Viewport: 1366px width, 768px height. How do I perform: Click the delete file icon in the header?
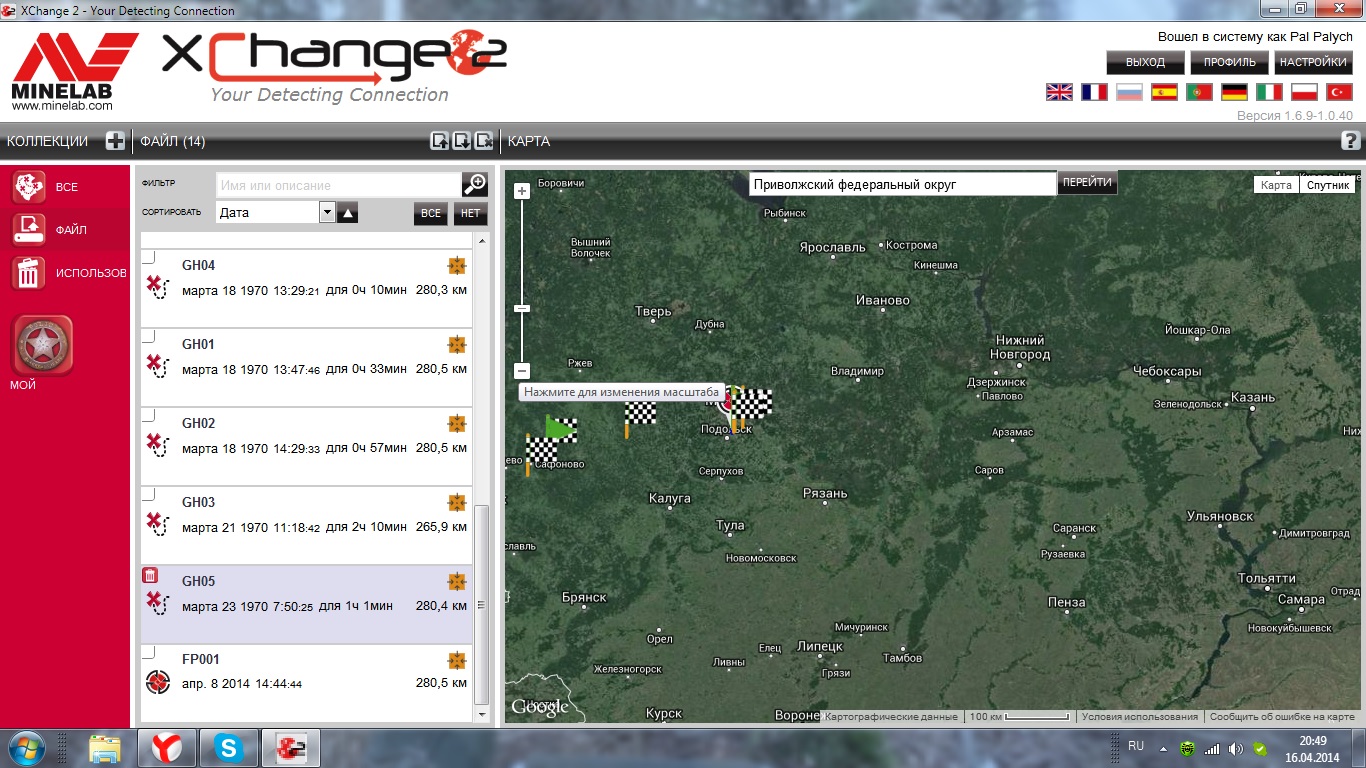coord(484,141)
